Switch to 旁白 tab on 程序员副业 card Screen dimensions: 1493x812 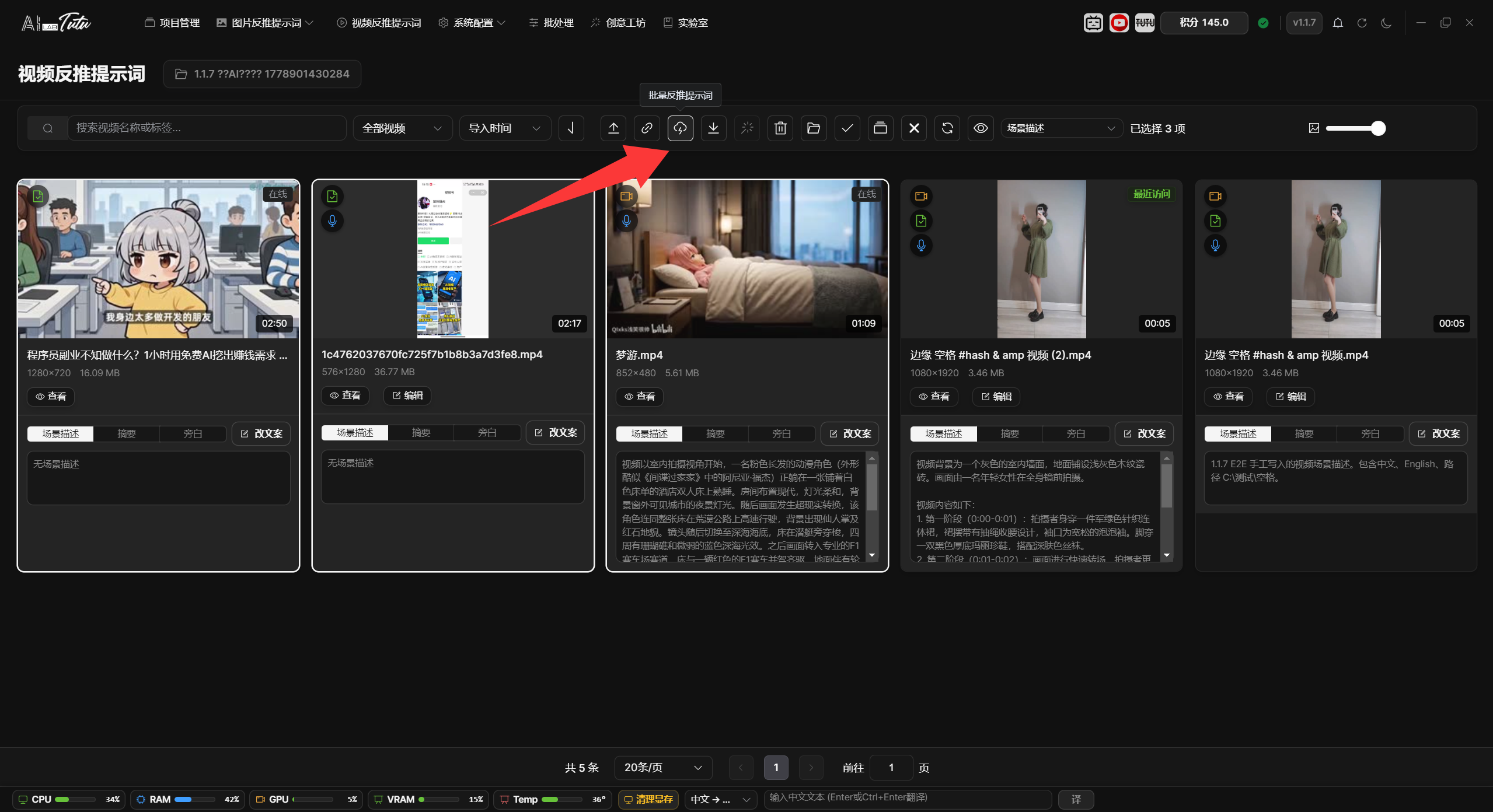coord(193,433)
